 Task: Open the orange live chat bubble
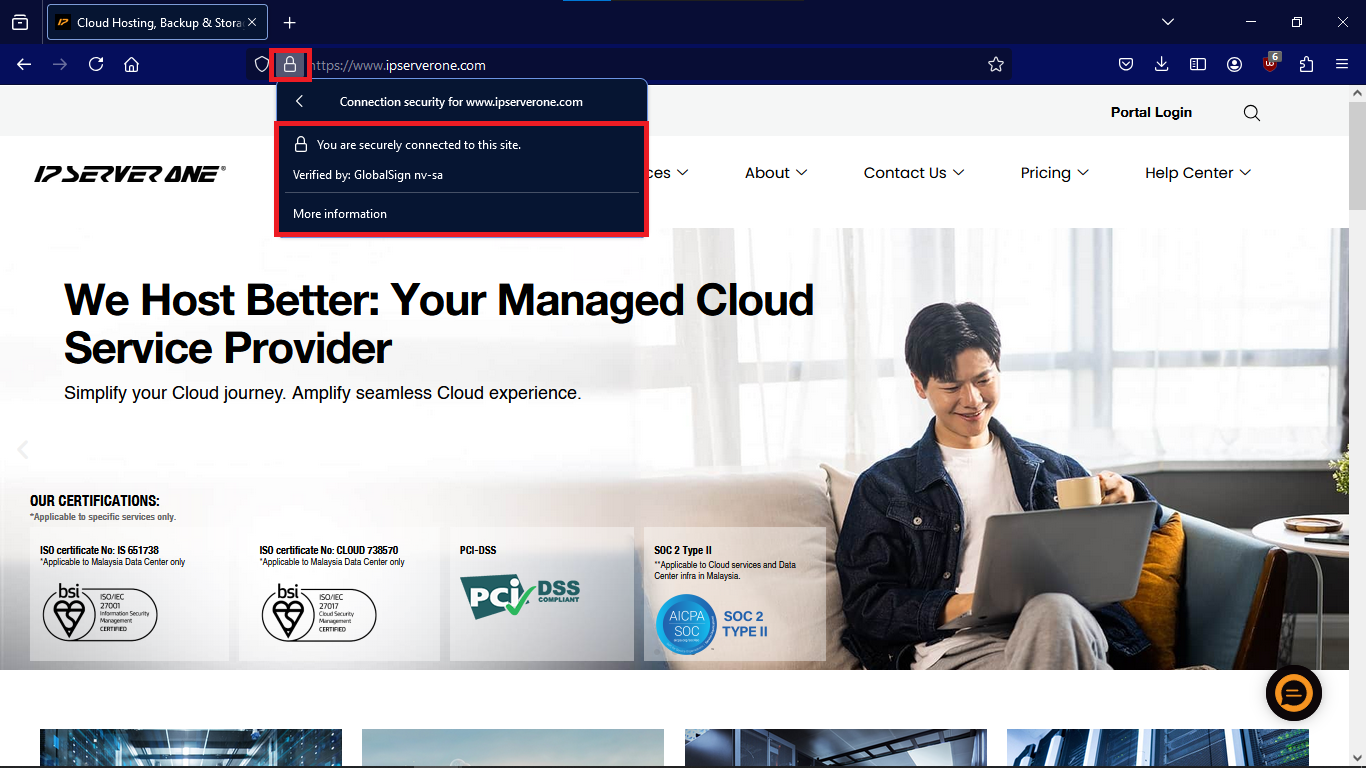[1293, 693]
